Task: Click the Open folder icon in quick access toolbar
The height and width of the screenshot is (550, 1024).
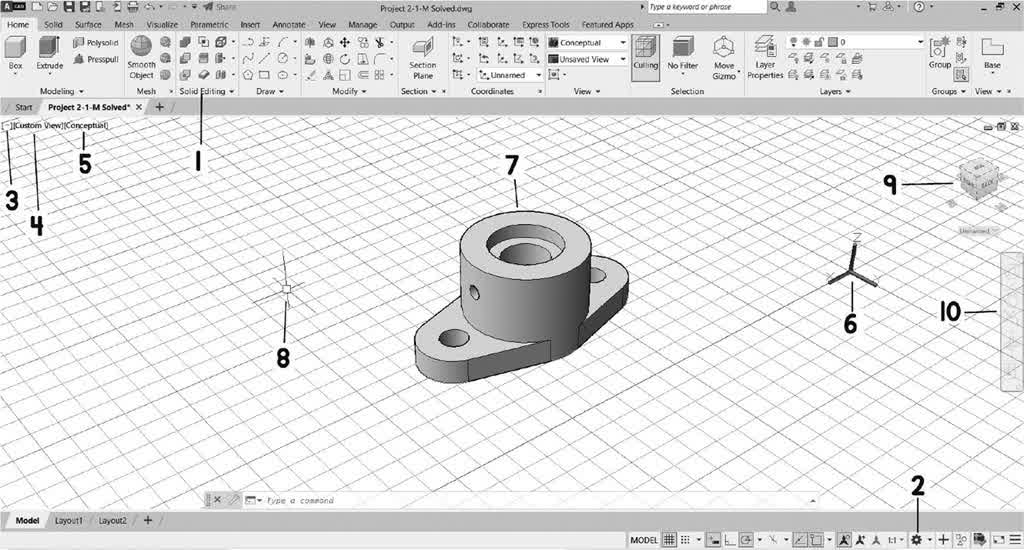Action: [x=52, y=7]
